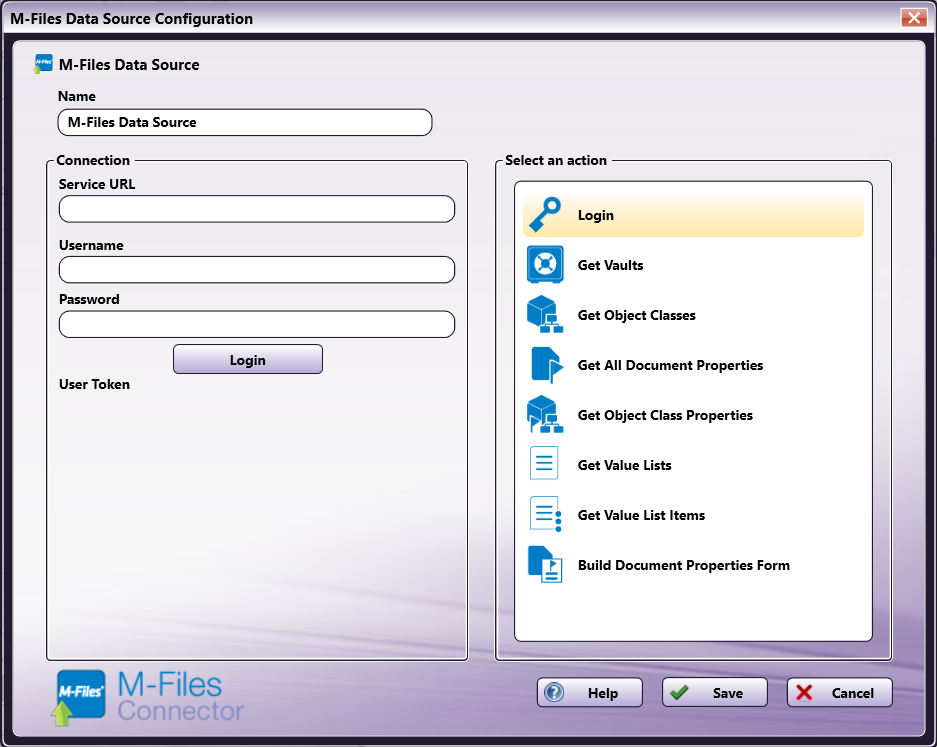Click the Get All Document Properties icon

546,365
